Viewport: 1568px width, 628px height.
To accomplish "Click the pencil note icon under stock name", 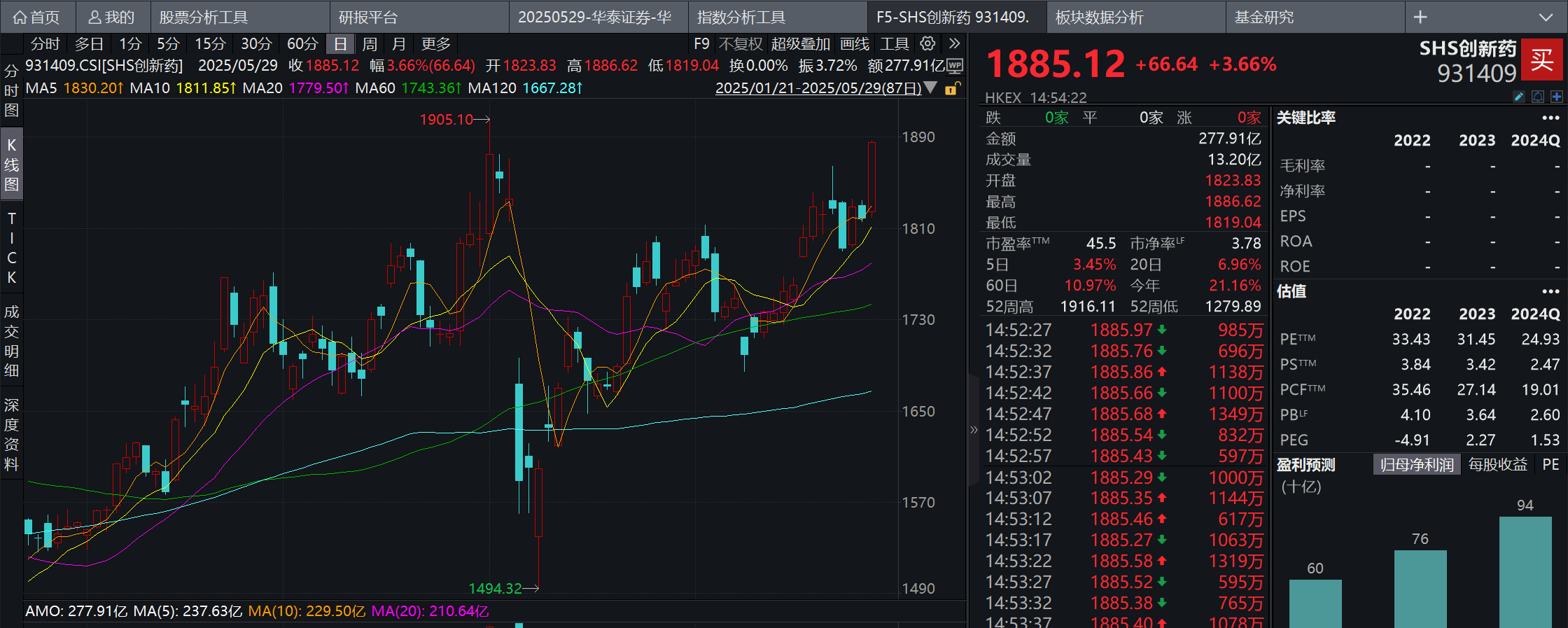I will (1519, 97).
